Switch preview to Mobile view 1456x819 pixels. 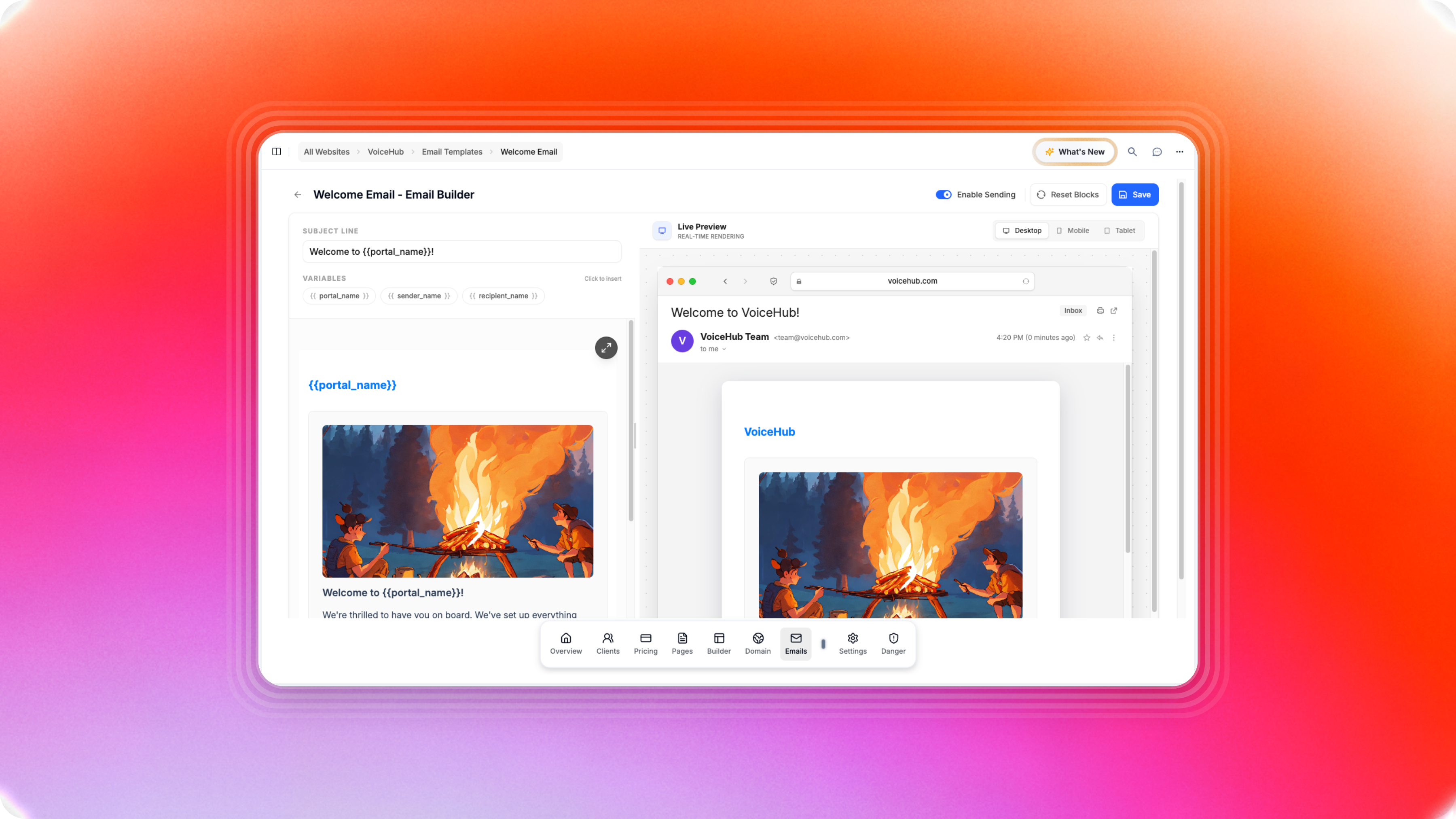(x=1073, y=231)
